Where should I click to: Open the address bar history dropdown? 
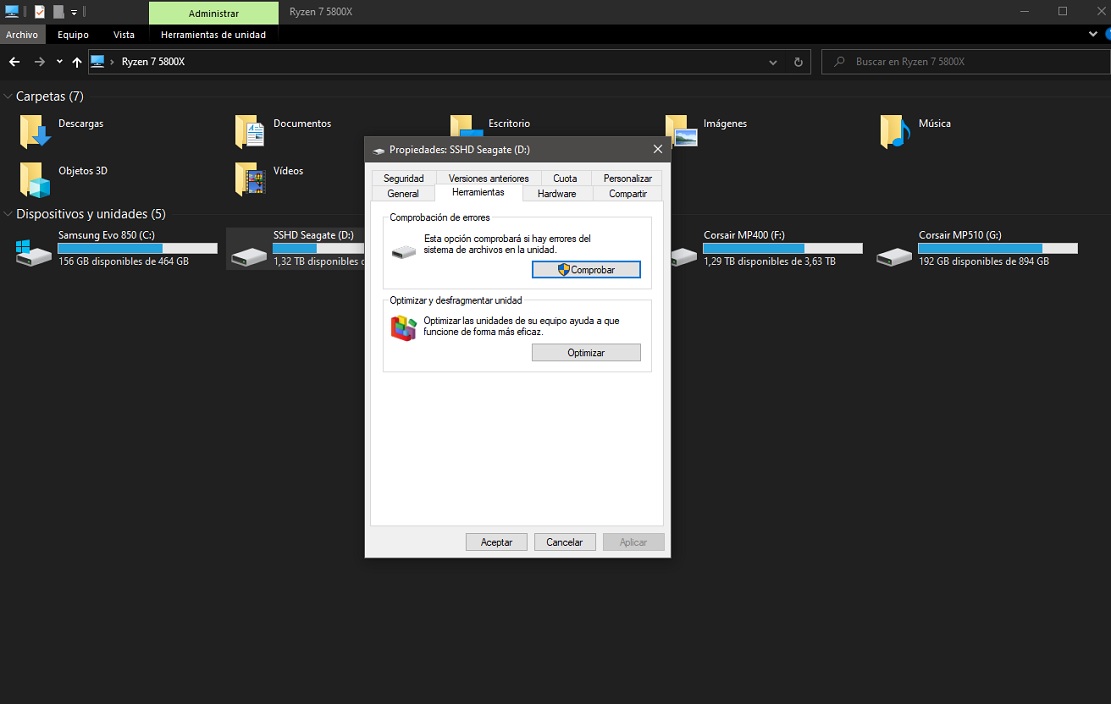click(773, 62)
